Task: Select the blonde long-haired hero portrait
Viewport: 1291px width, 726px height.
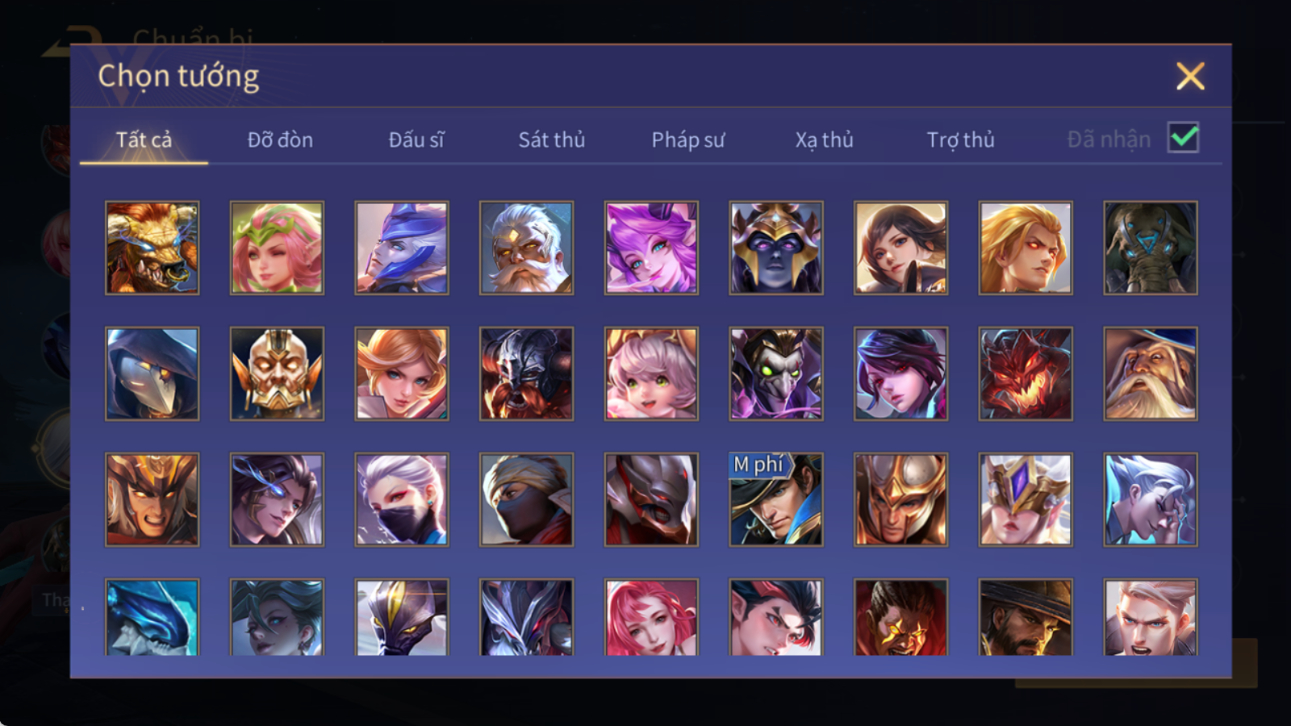Action: click(1025, 248)
